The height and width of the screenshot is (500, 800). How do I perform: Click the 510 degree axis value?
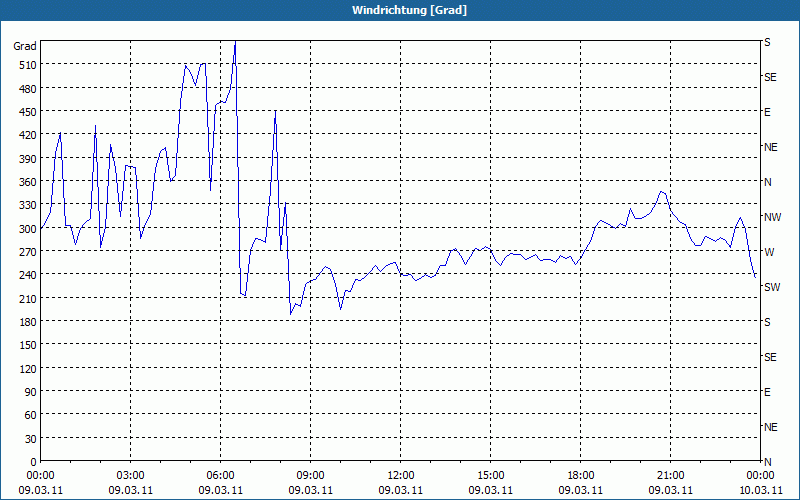(x=28, y=65)
